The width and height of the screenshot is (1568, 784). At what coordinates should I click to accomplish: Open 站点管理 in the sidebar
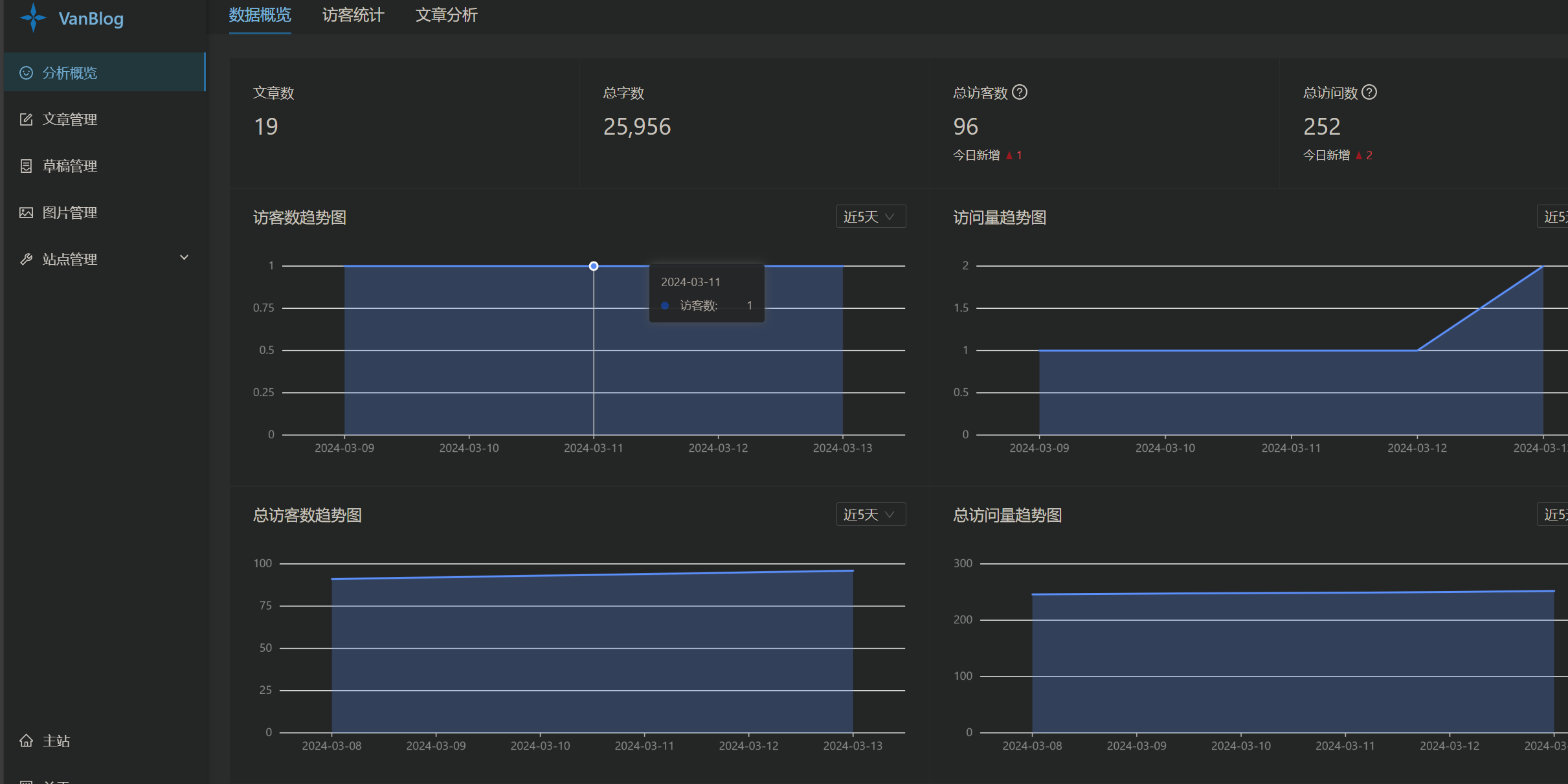coord(104,259)
